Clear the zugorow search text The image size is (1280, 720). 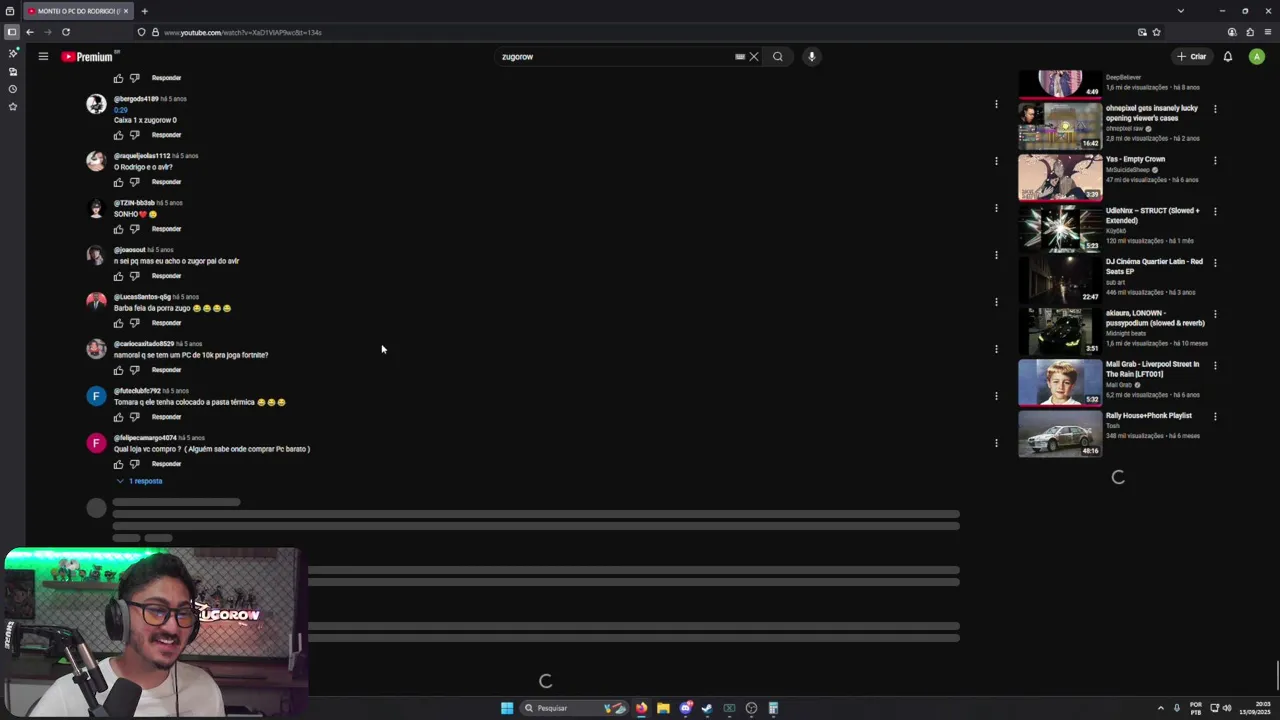click(754, 57)
